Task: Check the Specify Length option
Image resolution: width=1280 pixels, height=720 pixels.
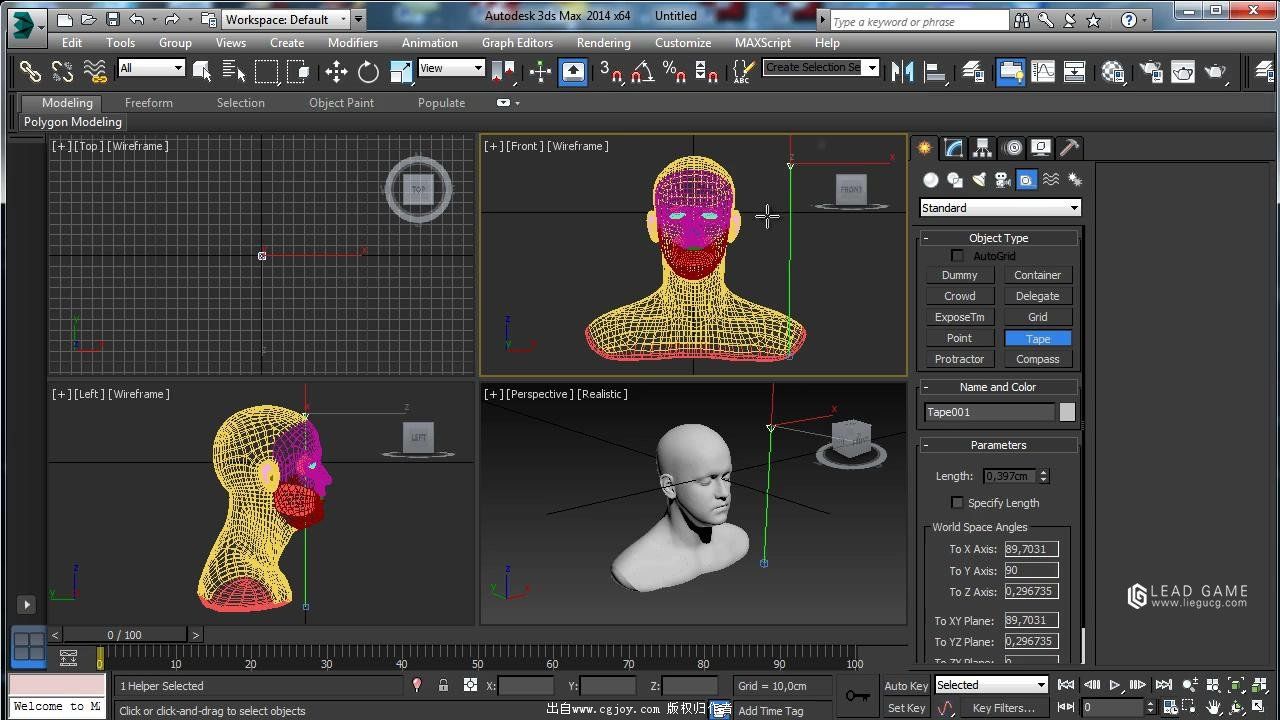Action: (958, 502)
